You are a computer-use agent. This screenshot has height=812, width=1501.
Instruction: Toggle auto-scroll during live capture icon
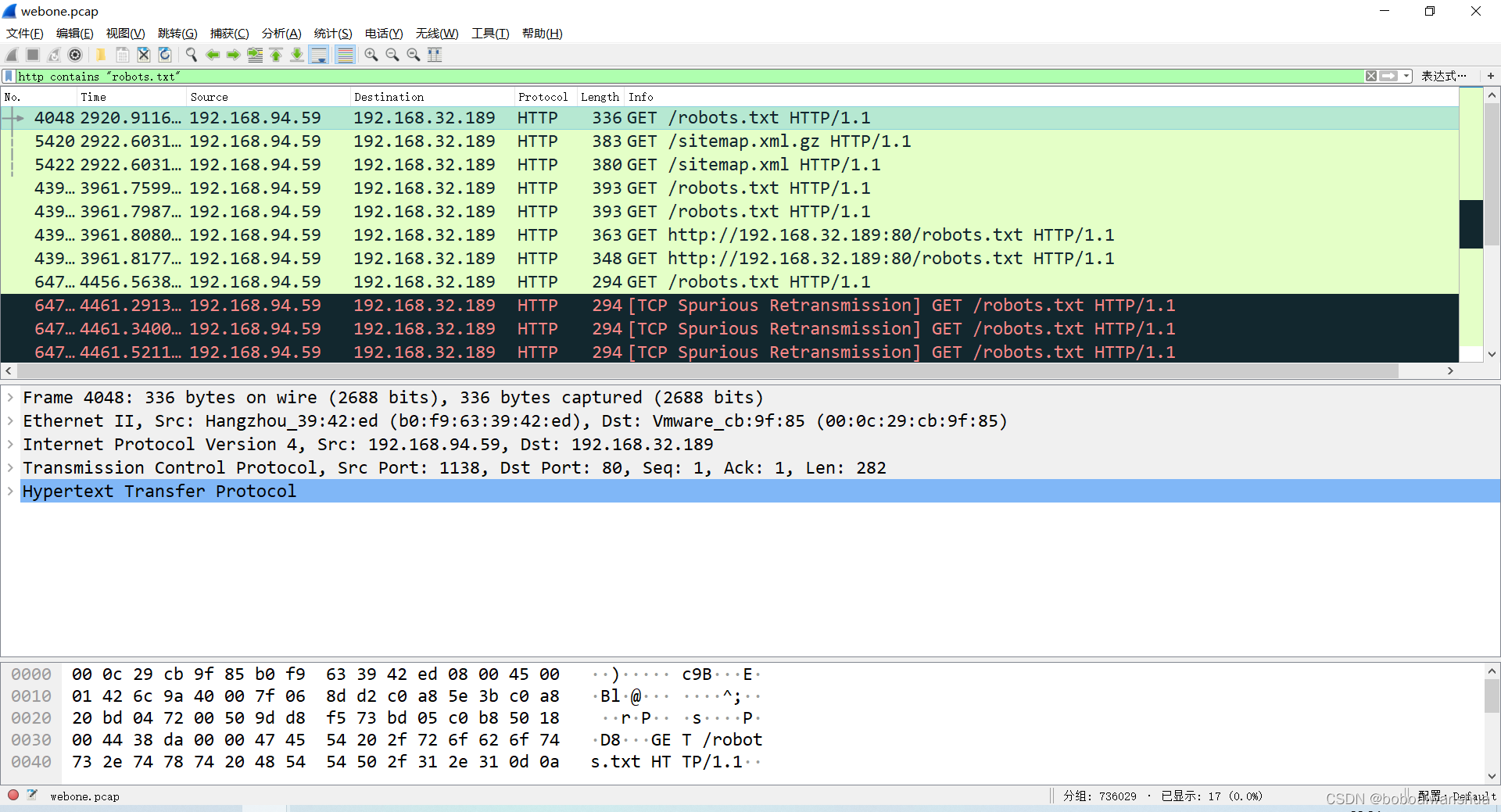point(319,55)
